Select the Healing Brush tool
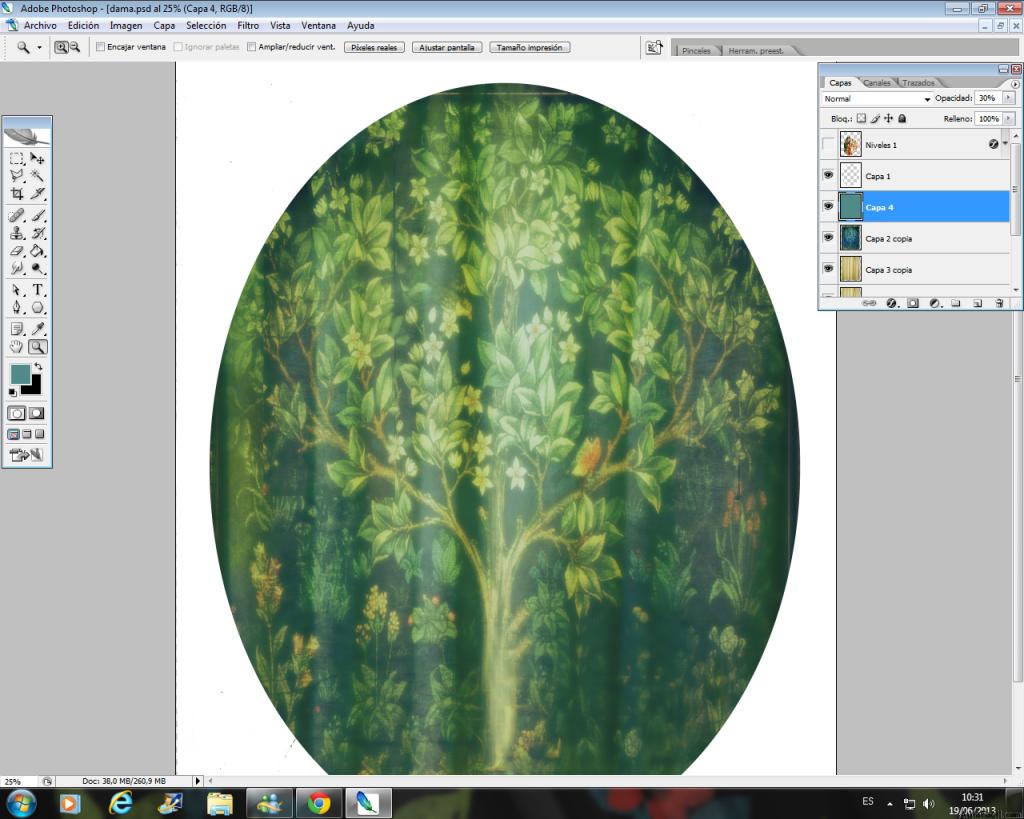This screenshot has height=819, width=1024. (x=17, y=216)
